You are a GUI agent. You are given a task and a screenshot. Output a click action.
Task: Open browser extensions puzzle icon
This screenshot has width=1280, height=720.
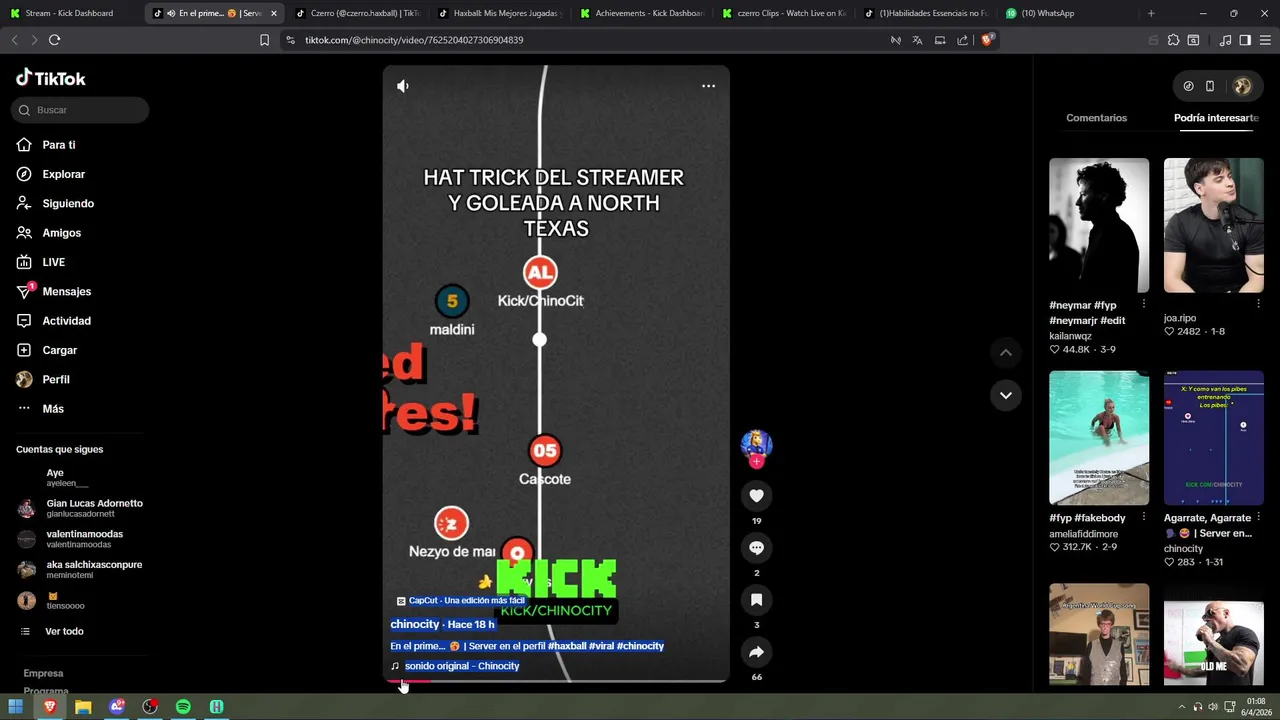click(1173, 40)
